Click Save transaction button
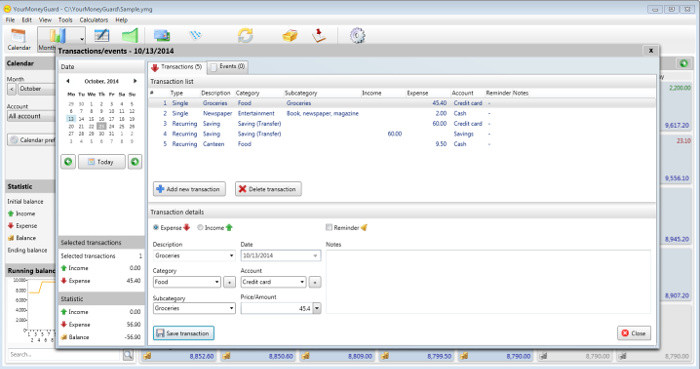This screenshot has height=369, width=700. click(183, 333)
